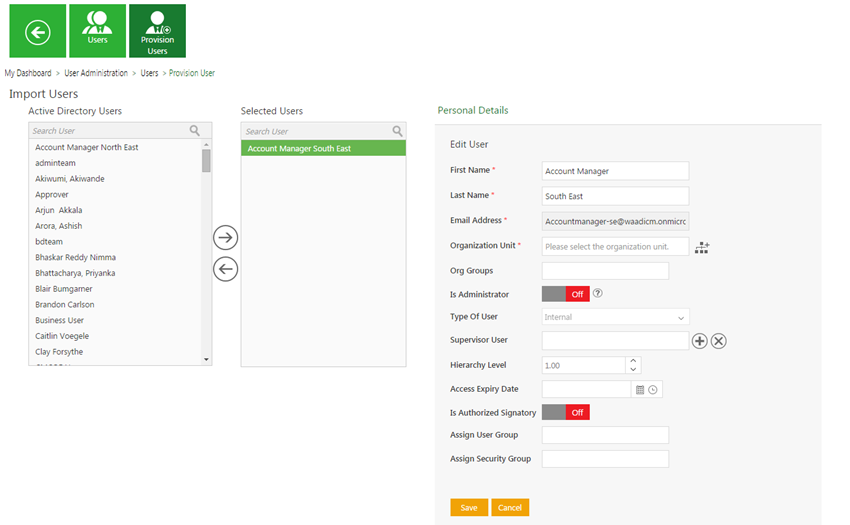Increase Hierarchy Level with up arrow

tap(633, 361)
